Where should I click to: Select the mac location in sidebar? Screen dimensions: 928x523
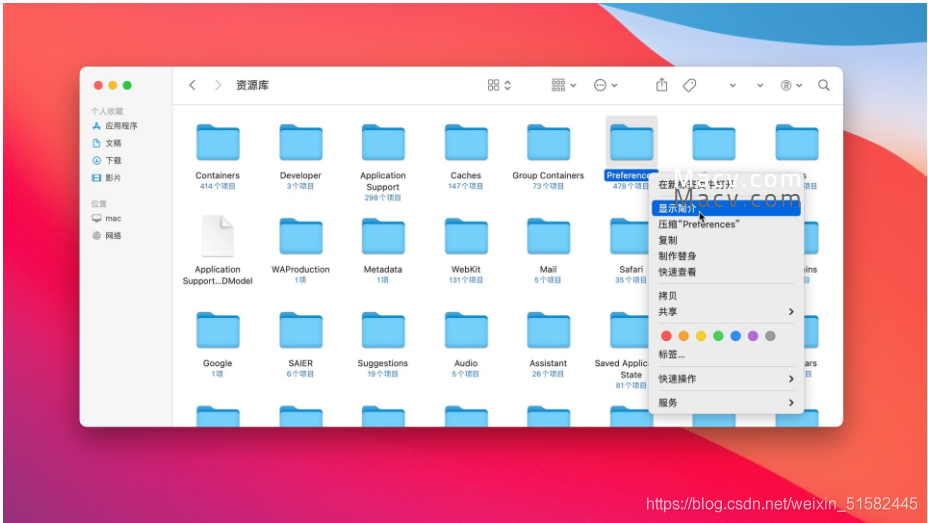click(107, 218)
